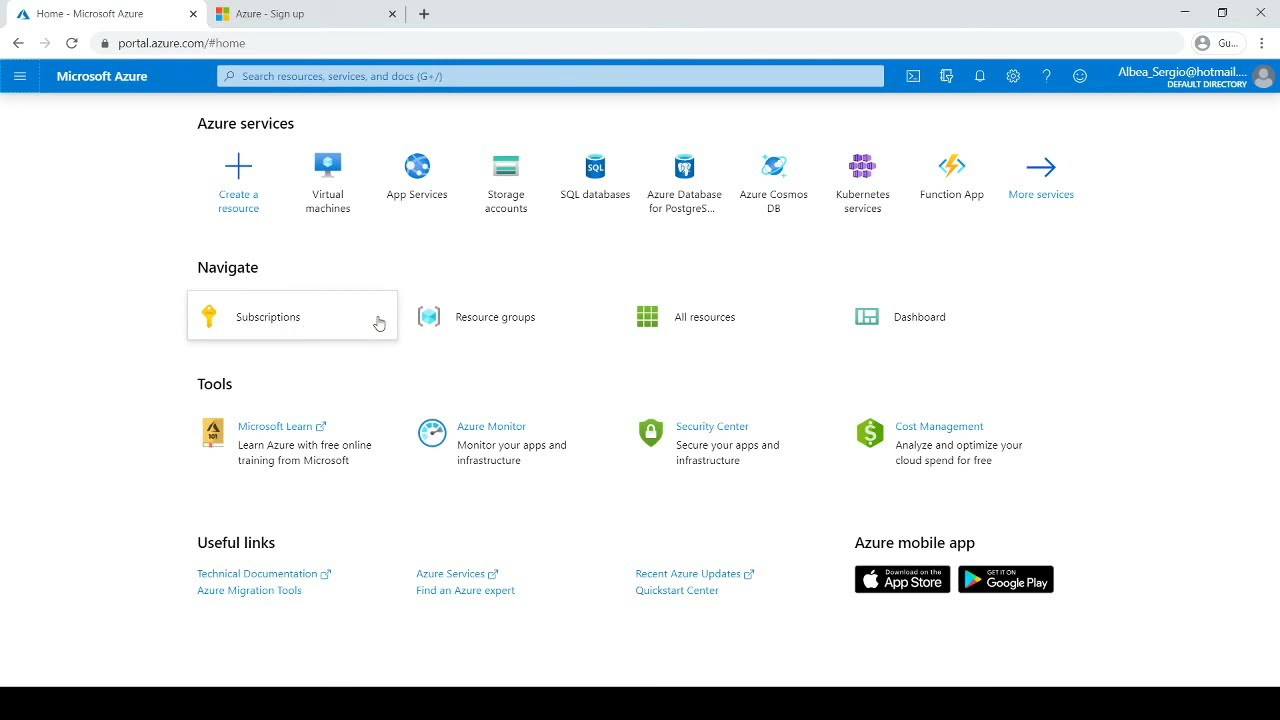Click the Dashboard icon
This screenshot has width=1280, height=720.
pos(867,317)
